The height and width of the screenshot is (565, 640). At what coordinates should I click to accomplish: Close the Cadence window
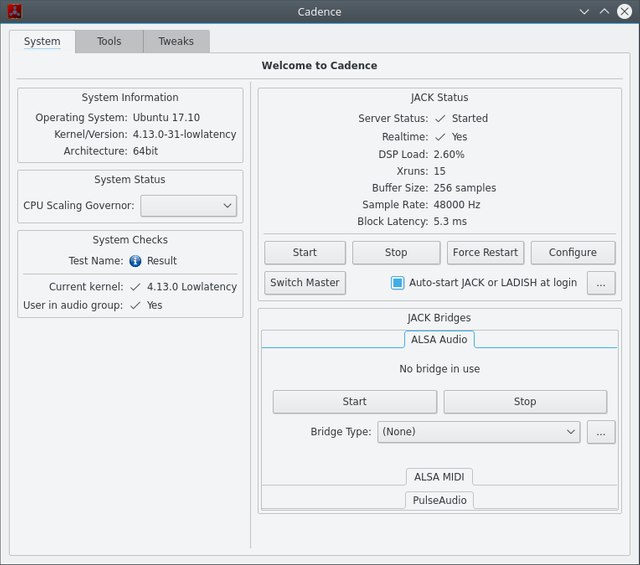click(624, 11)
